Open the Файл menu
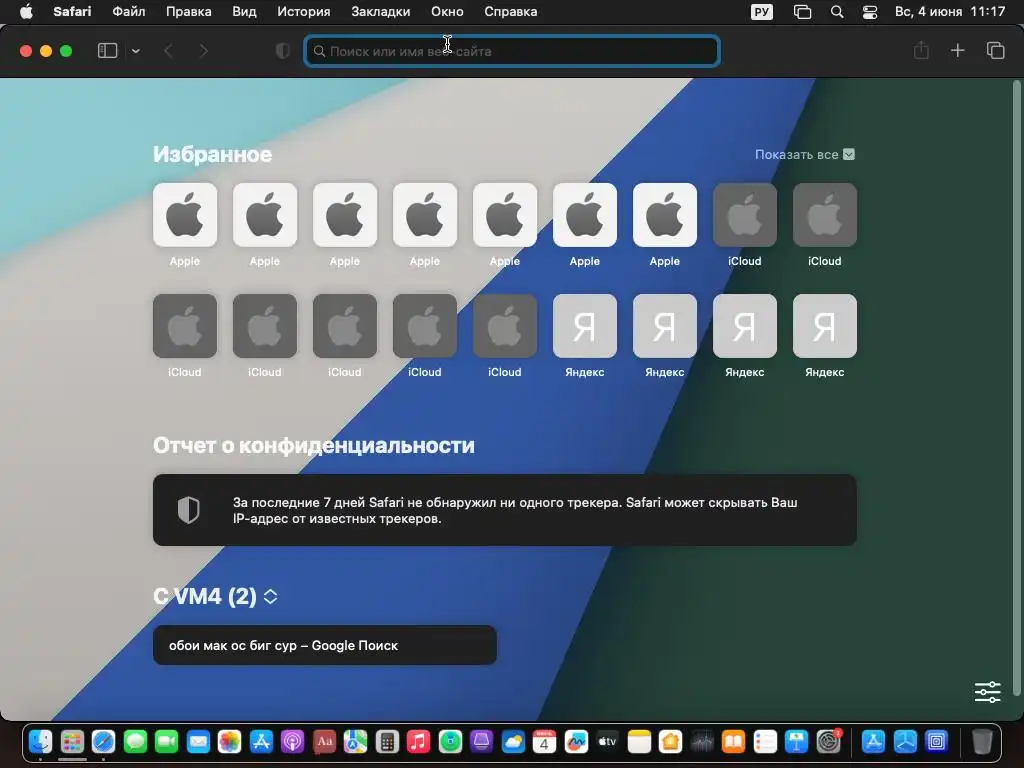The width and height of the screenshot is (1024, 768). (x=129, y=12)
